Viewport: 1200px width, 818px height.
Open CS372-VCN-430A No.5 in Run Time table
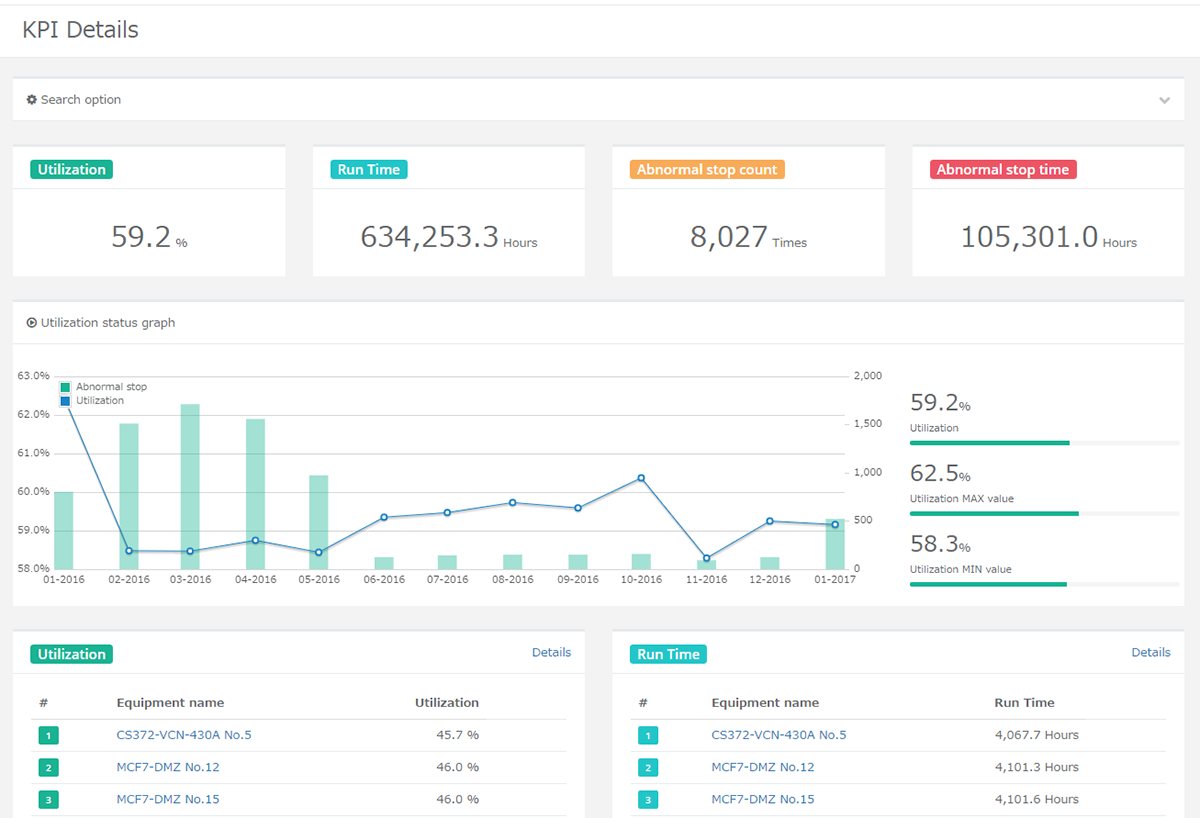click(779, 735)
